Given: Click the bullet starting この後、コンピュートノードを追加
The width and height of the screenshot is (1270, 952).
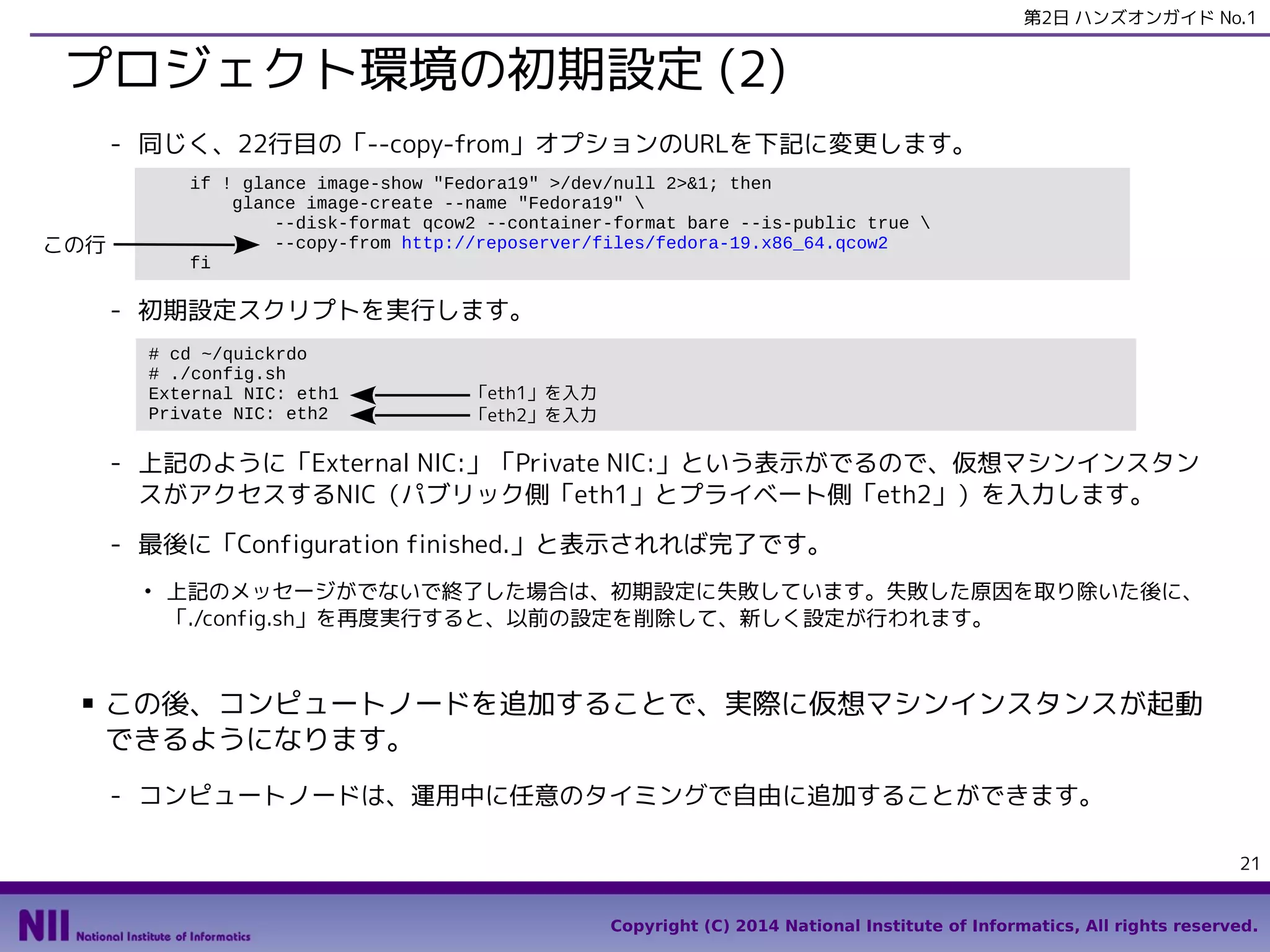Looking at the screenshot, I should (x=654, y=721).
